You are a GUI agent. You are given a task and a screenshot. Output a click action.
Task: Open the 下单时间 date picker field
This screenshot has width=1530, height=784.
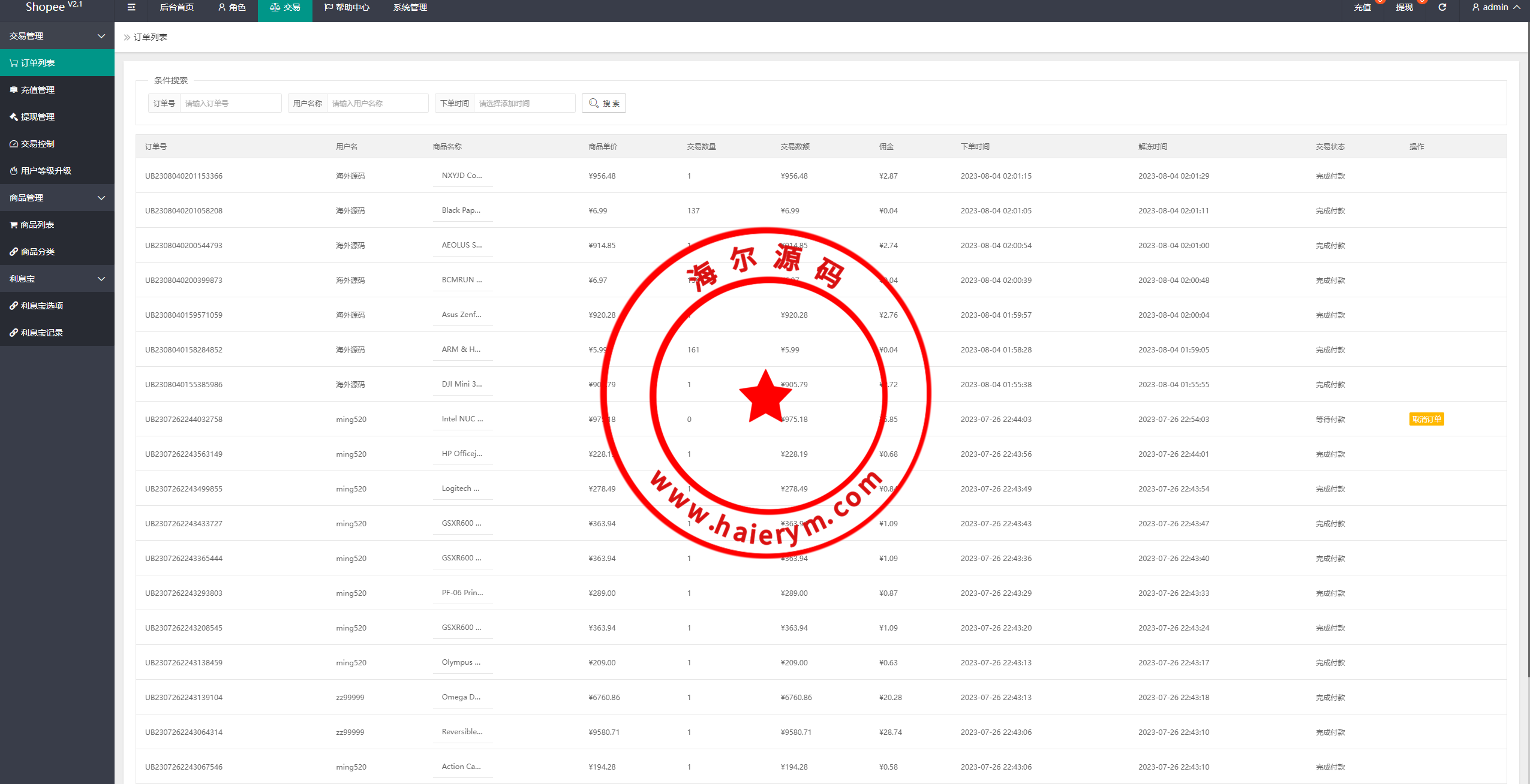click(524, 103)
